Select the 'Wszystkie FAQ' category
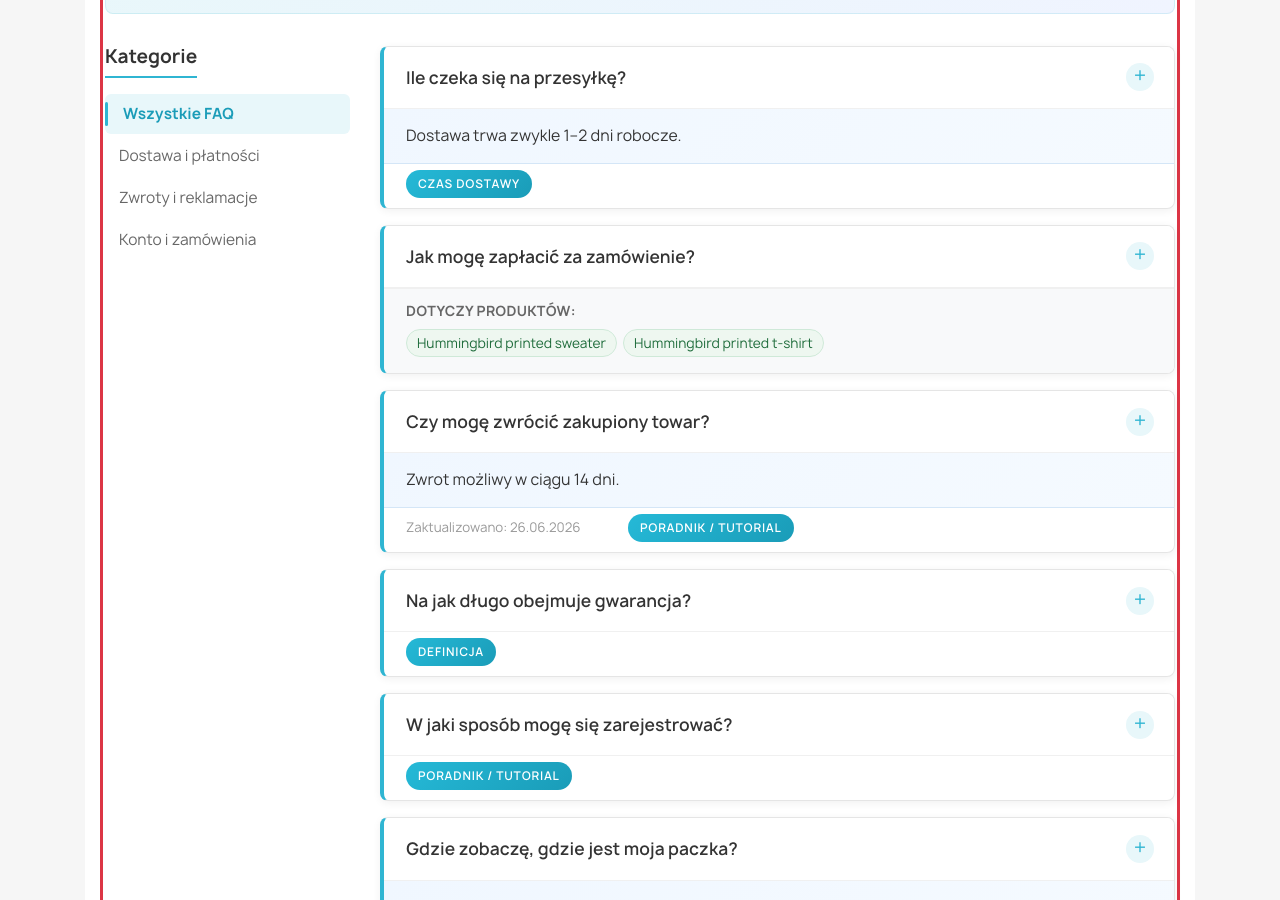 tap(228, 114)
